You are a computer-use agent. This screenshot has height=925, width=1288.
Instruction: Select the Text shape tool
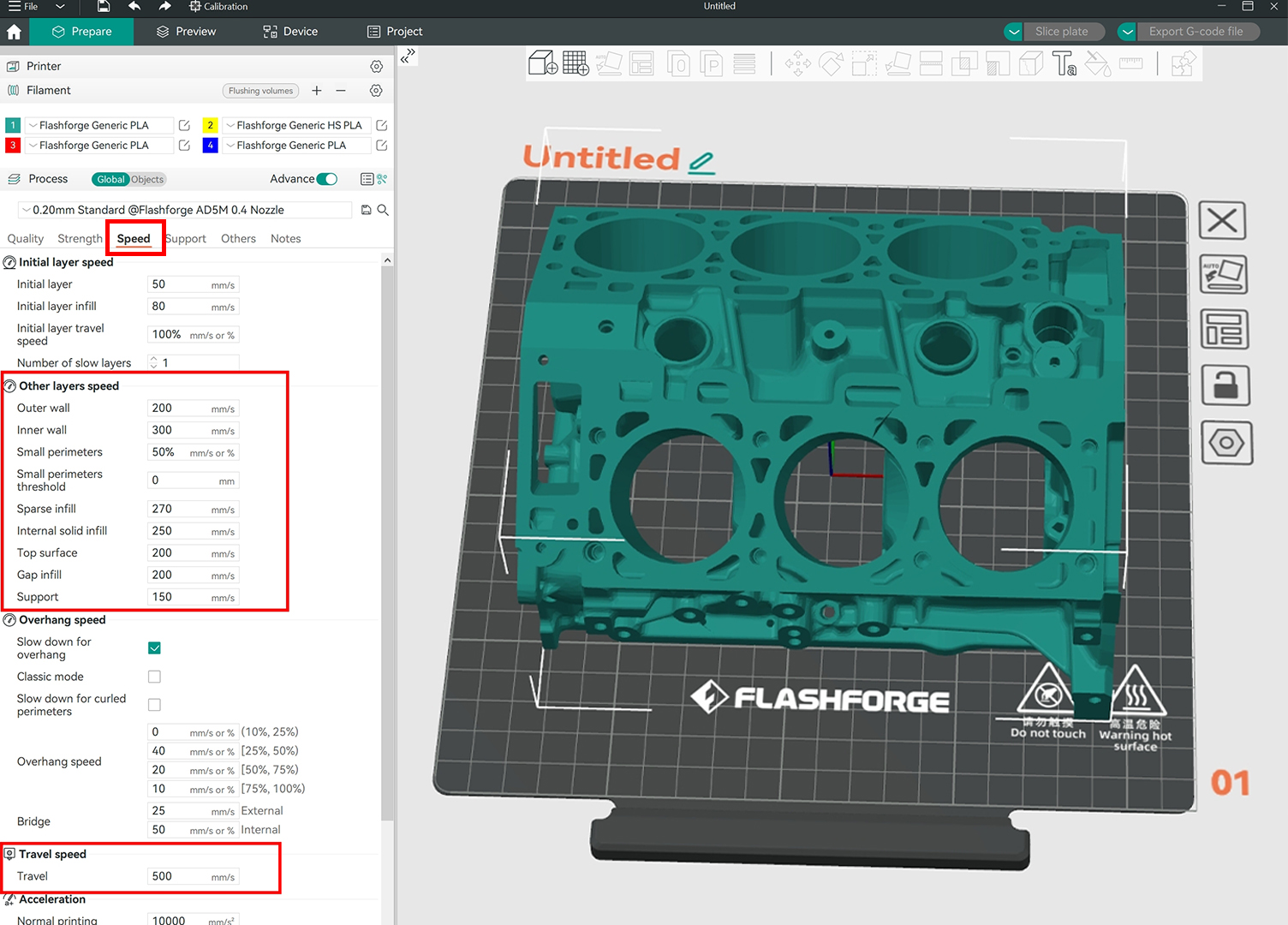click(1064, 64)
